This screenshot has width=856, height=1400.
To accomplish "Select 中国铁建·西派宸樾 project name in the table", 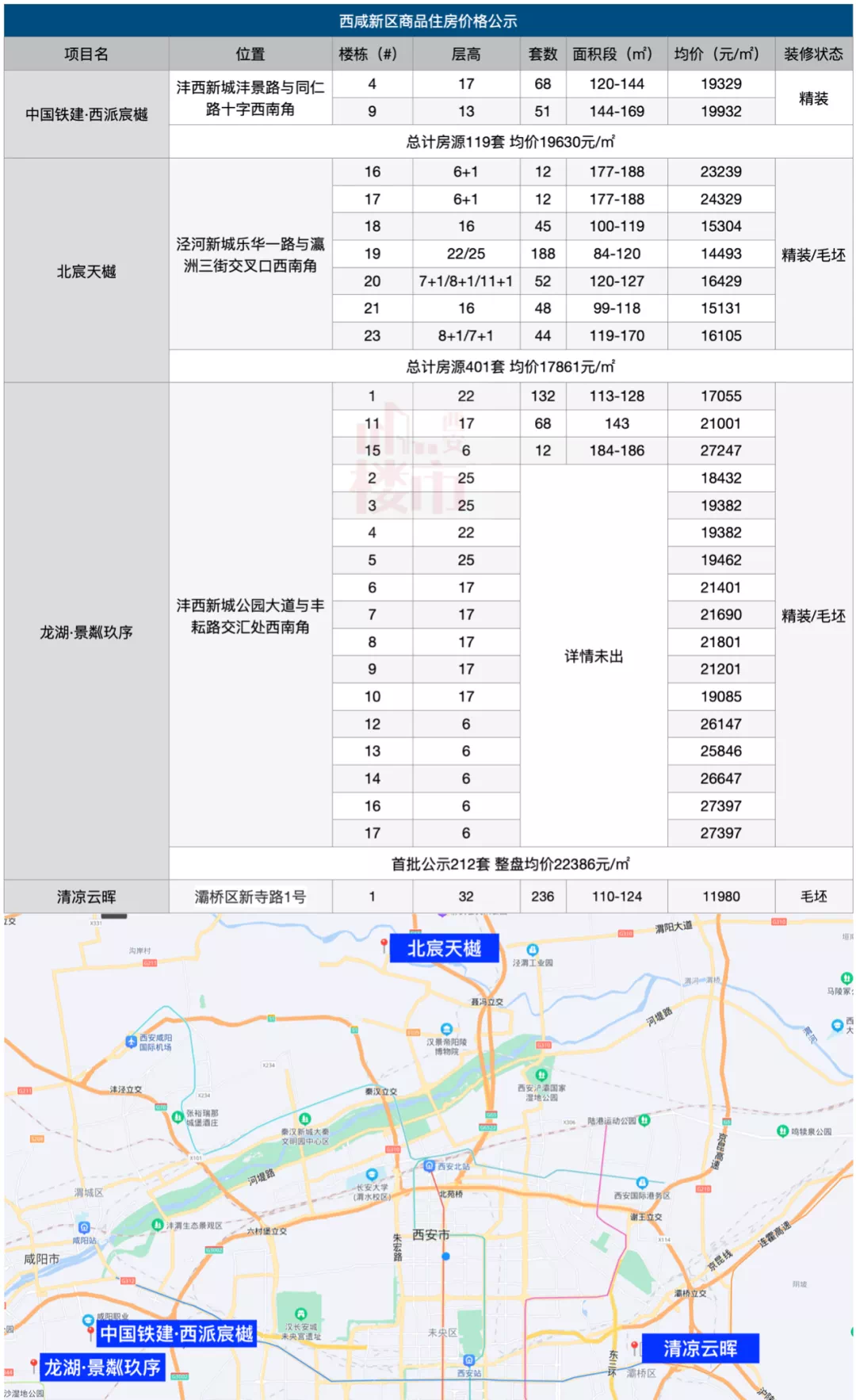I will tap(86, 114).
